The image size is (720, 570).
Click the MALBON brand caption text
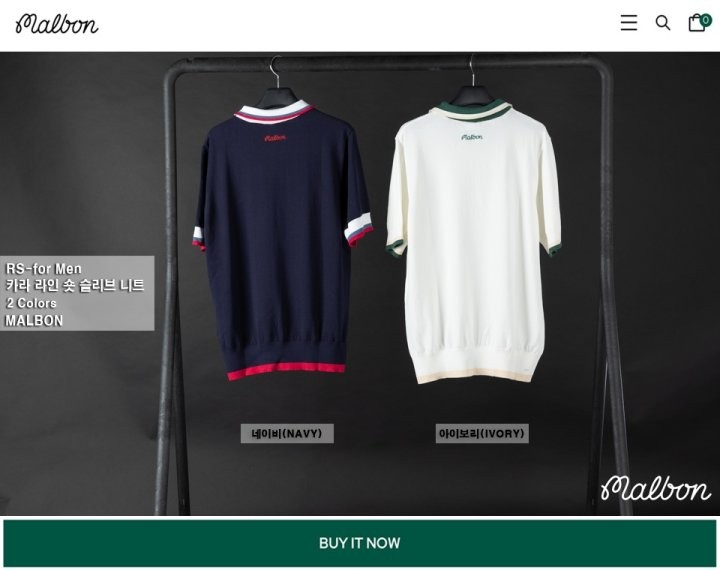pos(34,321)
